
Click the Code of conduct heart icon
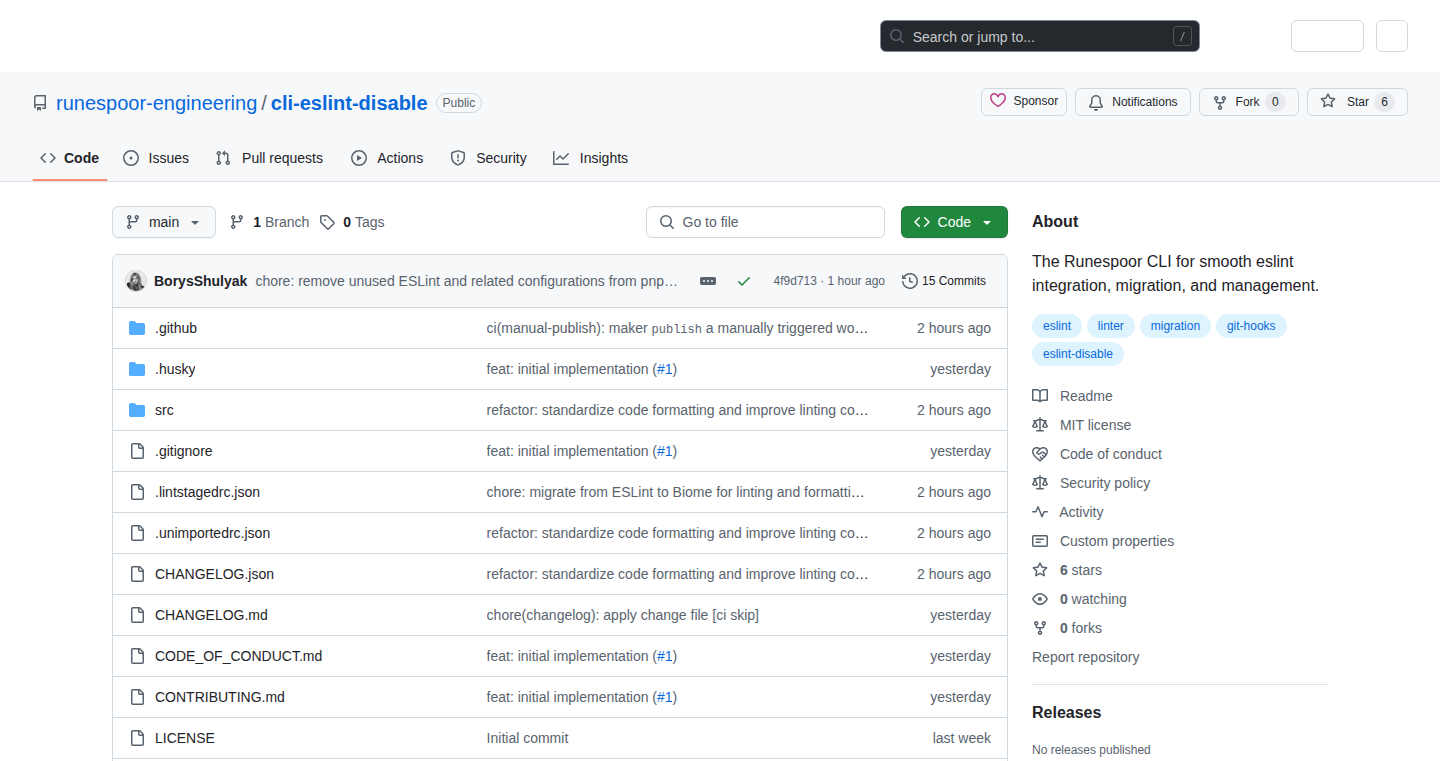pyautogui.click(x=1040, y=454)
